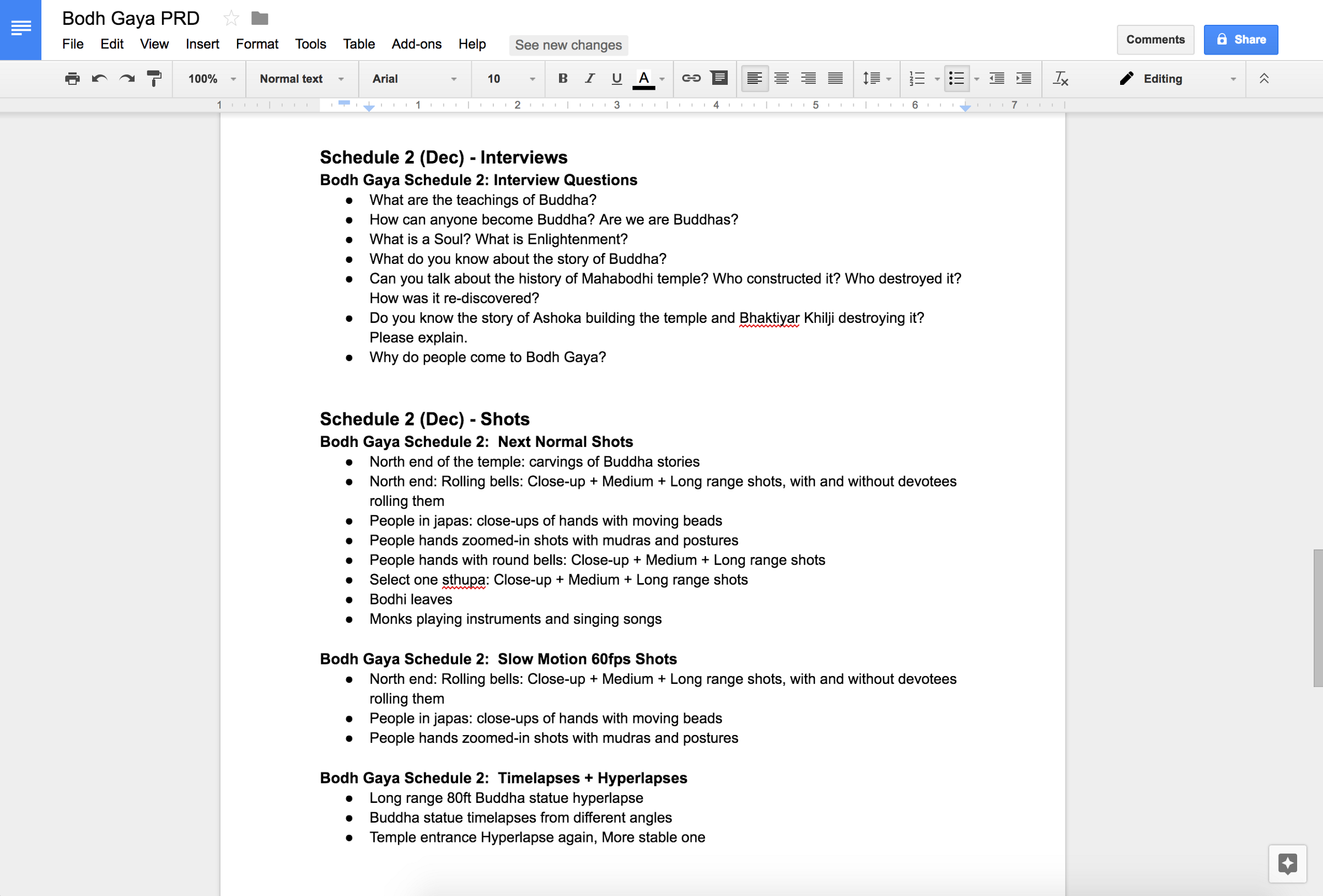Screen dimensions: 1323x896
Task: Open the Add-ons menu
Action: tap(416, 44)
